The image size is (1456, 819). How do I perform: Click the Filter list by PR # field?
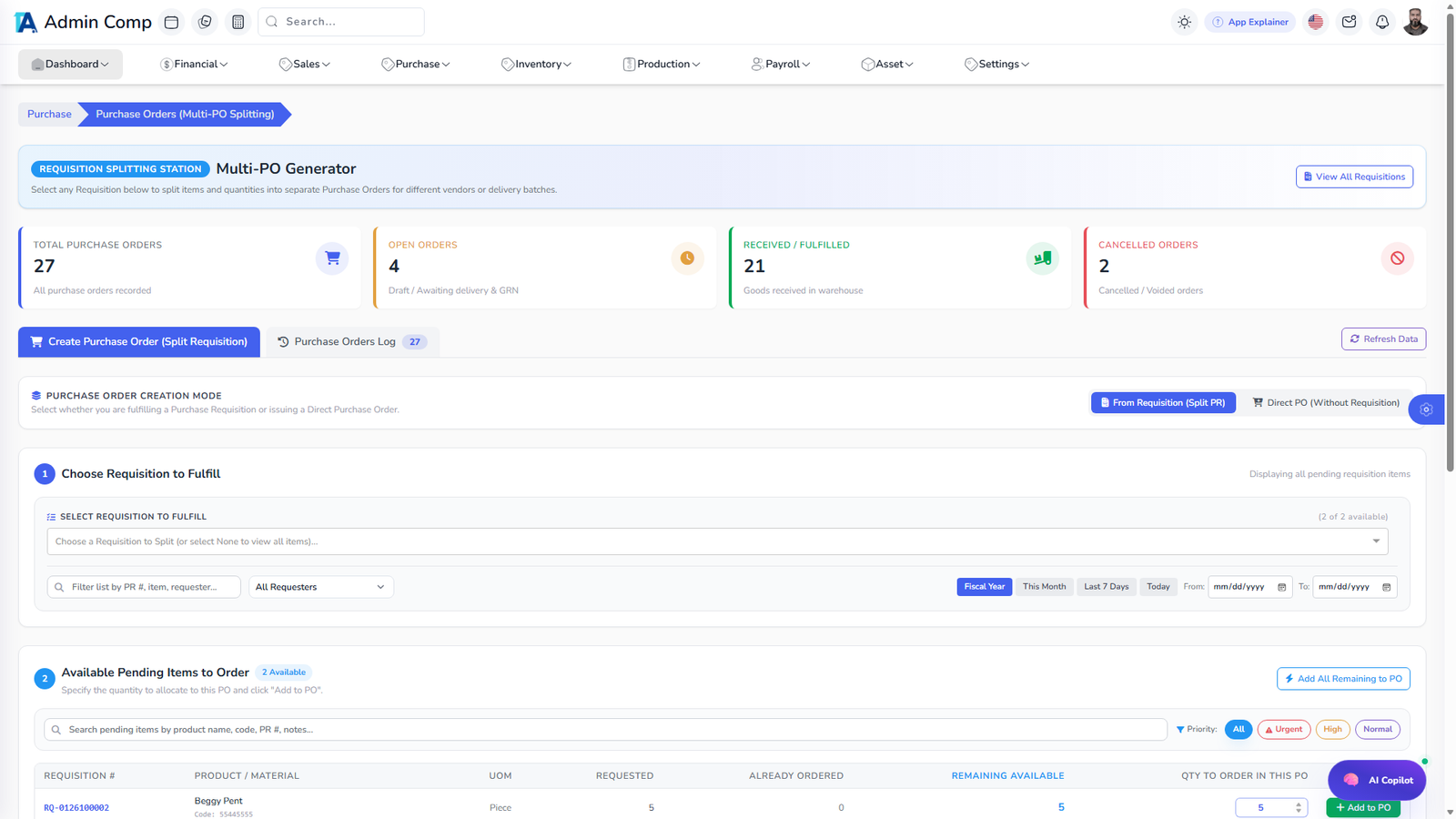tap(144, 587)
